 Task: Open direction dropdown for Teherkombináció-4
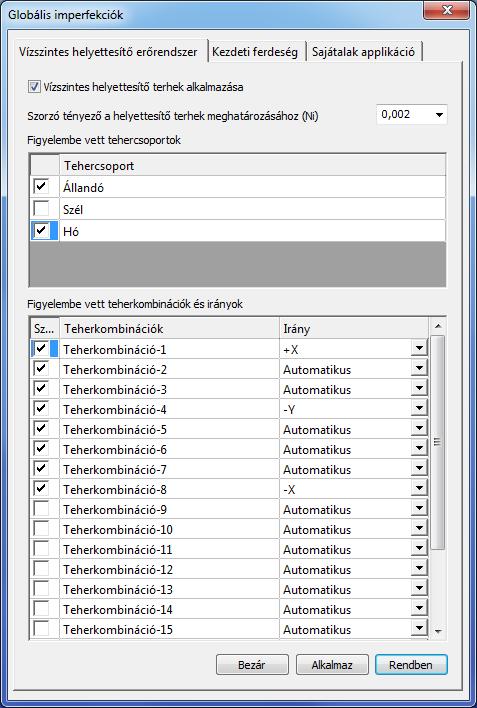[420, 409]
